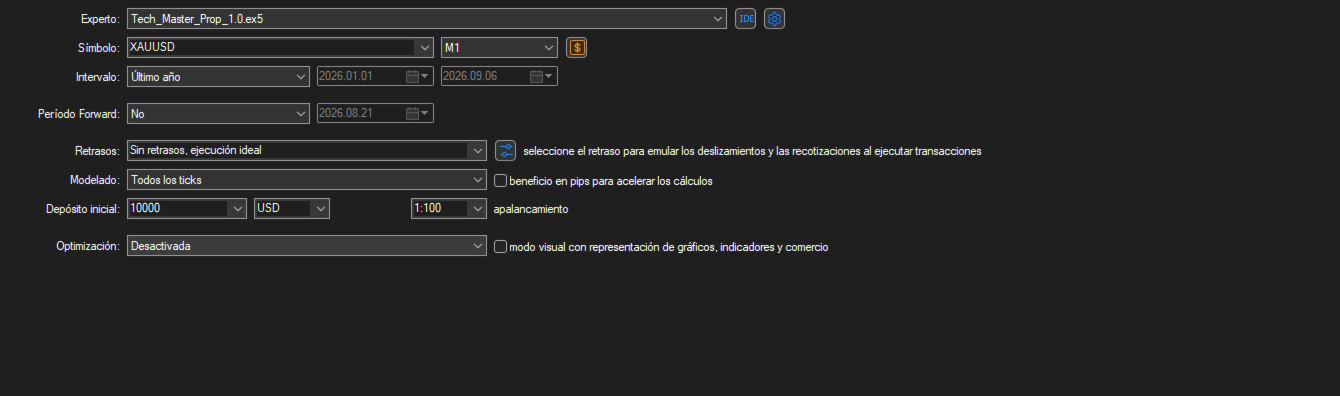The height and width of the screenshot is (396, 1340).
Task: Open the Período Forward dropdown
Action: coord(218,114)
